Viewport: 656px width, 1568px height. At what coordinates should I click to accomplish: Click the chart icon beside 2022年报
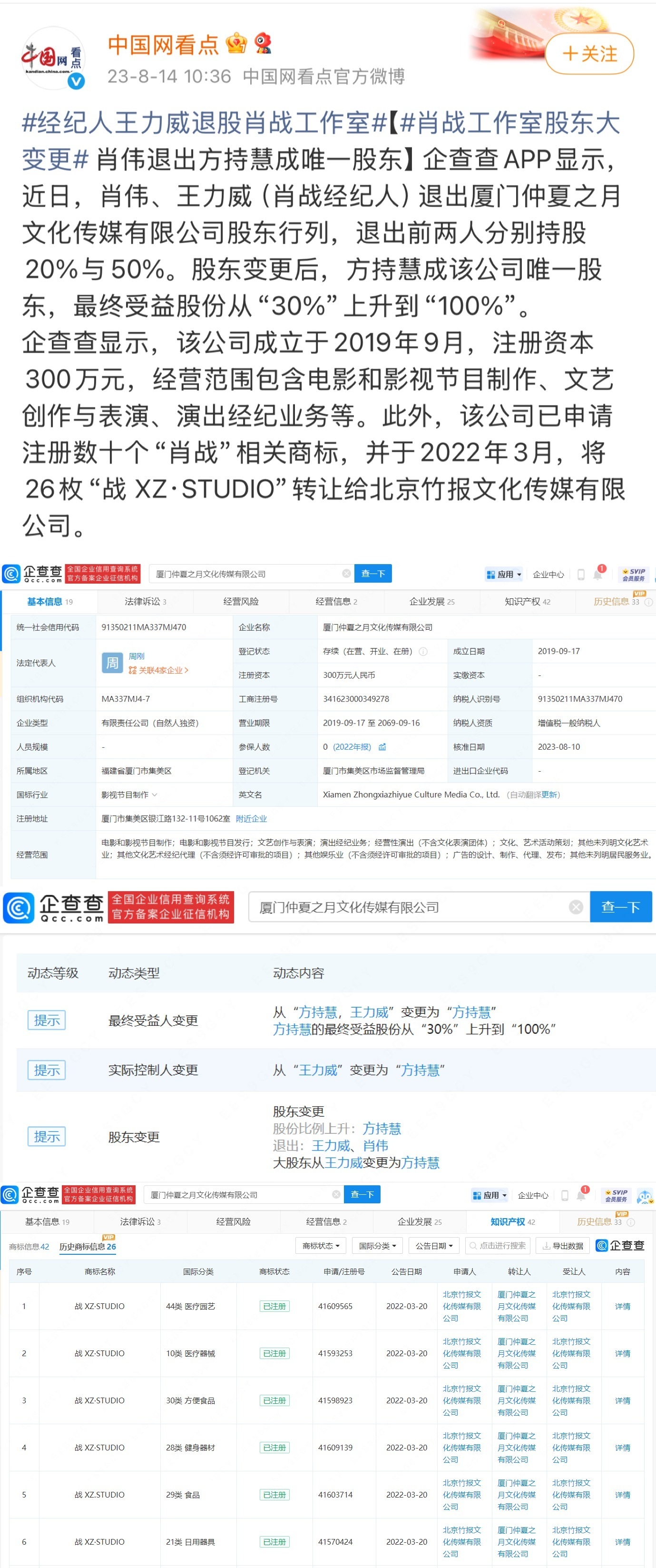(382, 747)
